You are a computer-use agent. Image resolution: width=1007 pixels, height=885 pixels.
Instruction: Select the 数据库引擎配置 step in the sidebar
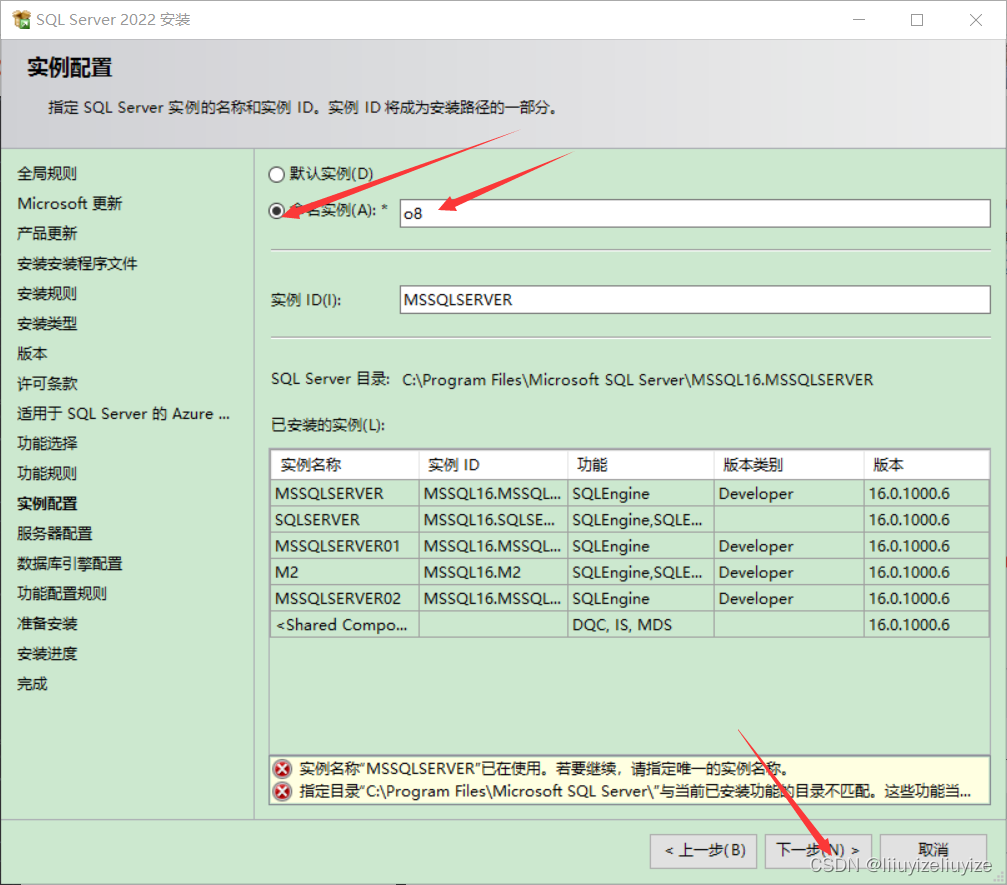(x=69, y=564)
